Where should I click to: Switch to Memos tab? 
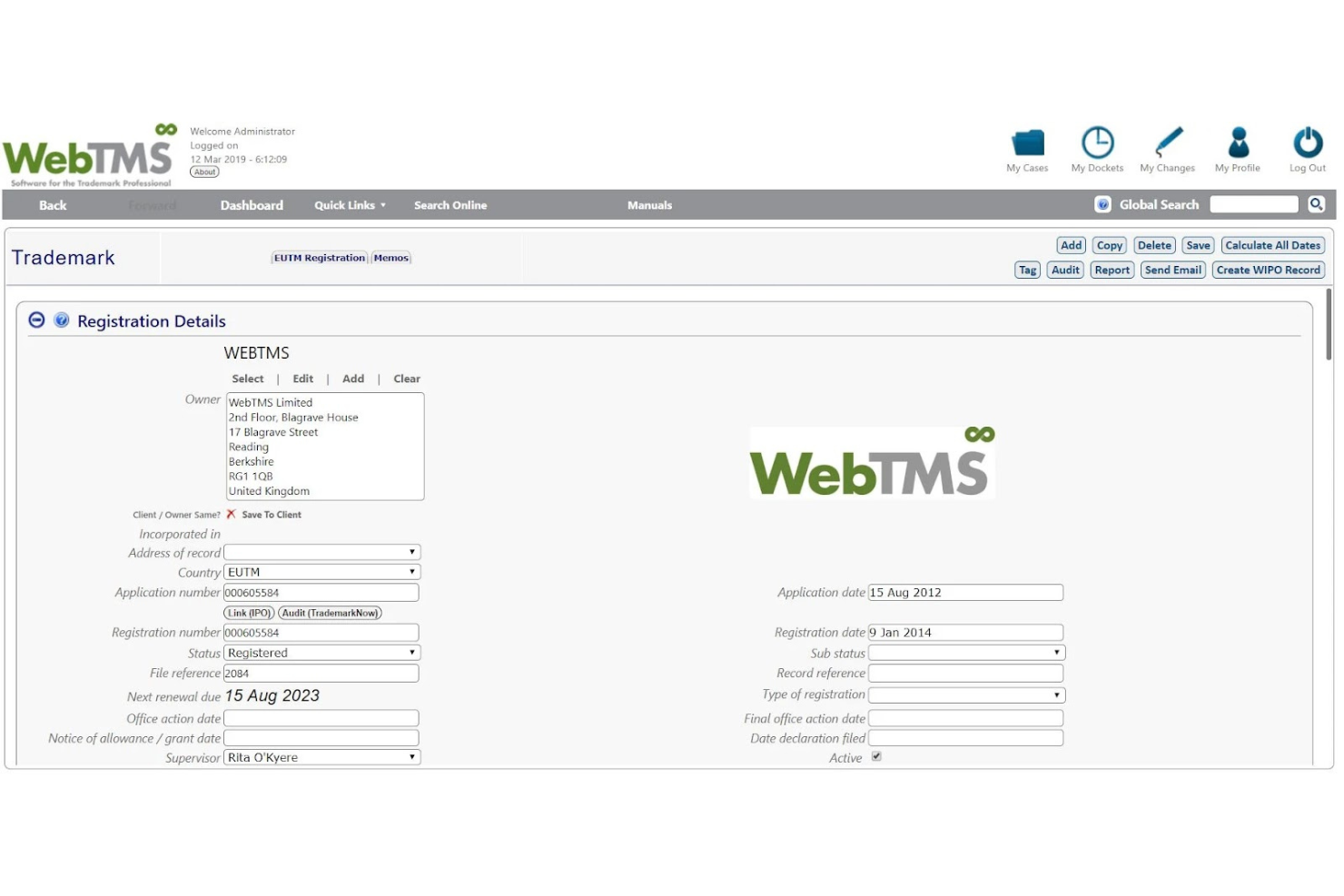391,258
